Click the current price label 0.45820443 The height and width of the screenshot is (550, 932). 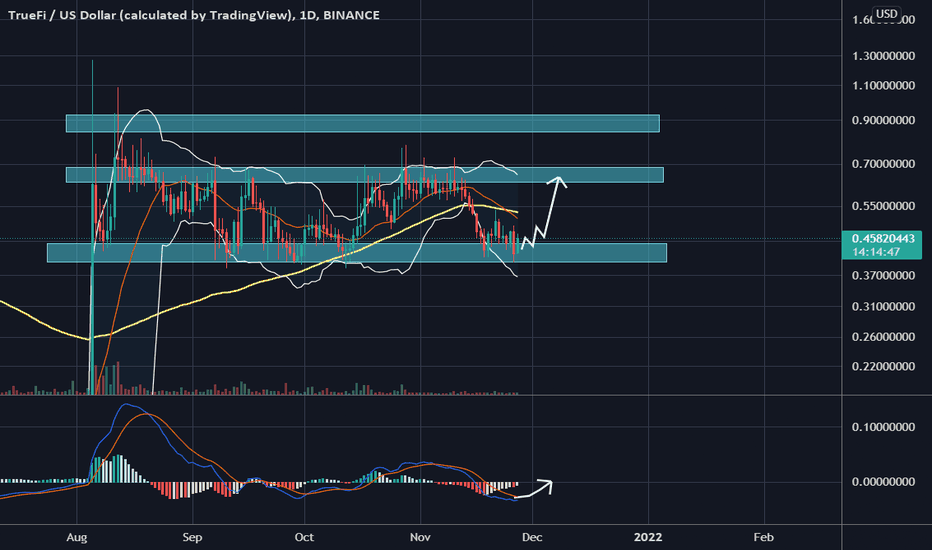(x=883, y=238)
